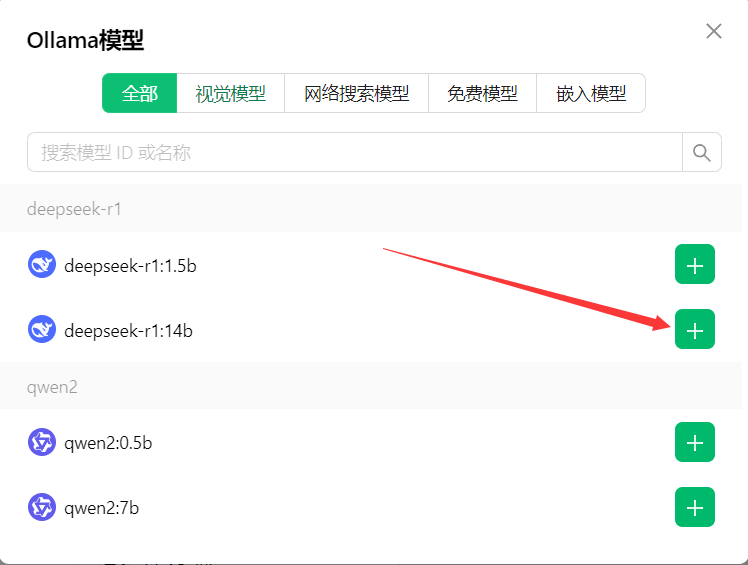This screenshot has width=748, height=565.
Task: Click the Ollama模型 dialog title
Action: 85,41
